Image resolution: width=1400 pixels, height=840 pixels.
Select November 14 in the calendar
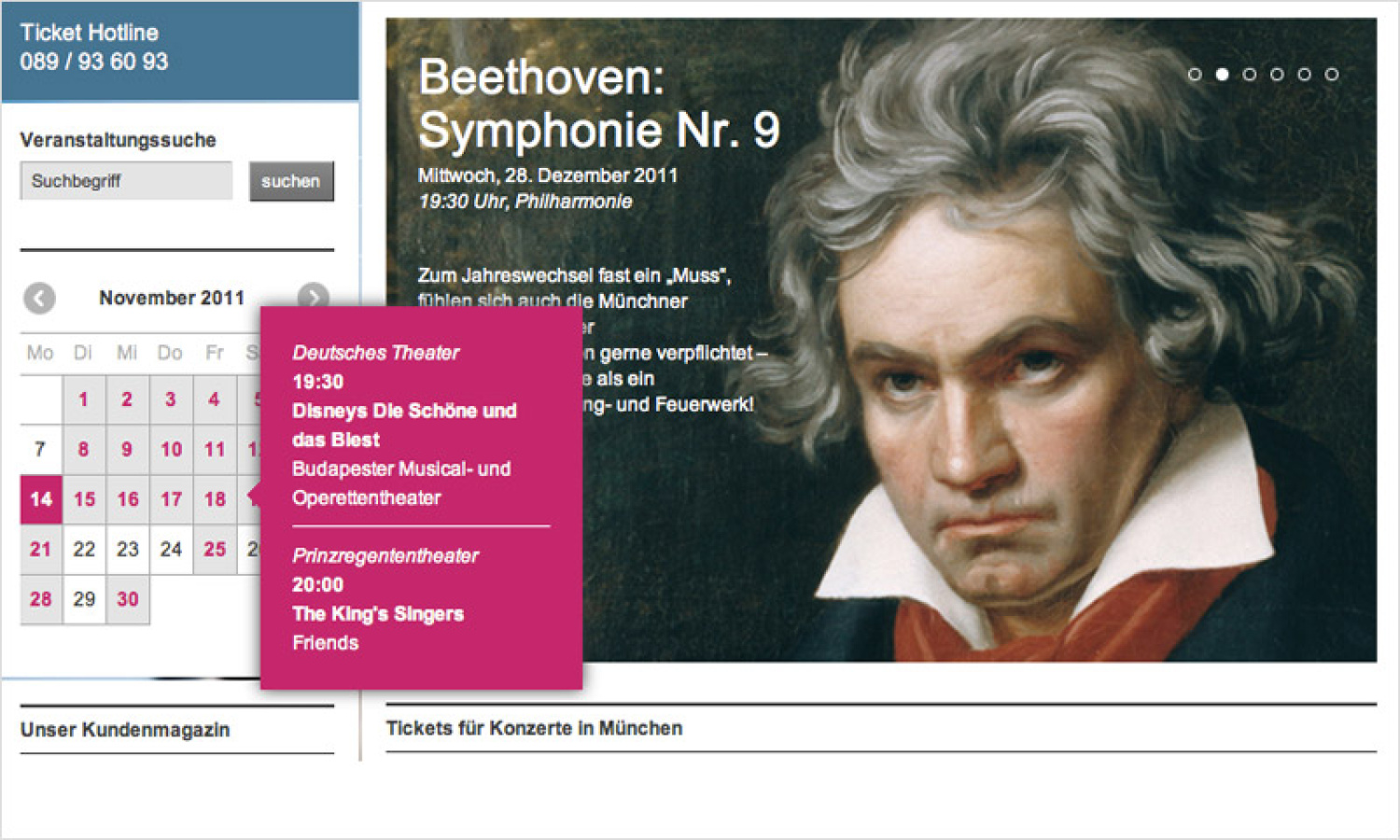tap(40, 499)
